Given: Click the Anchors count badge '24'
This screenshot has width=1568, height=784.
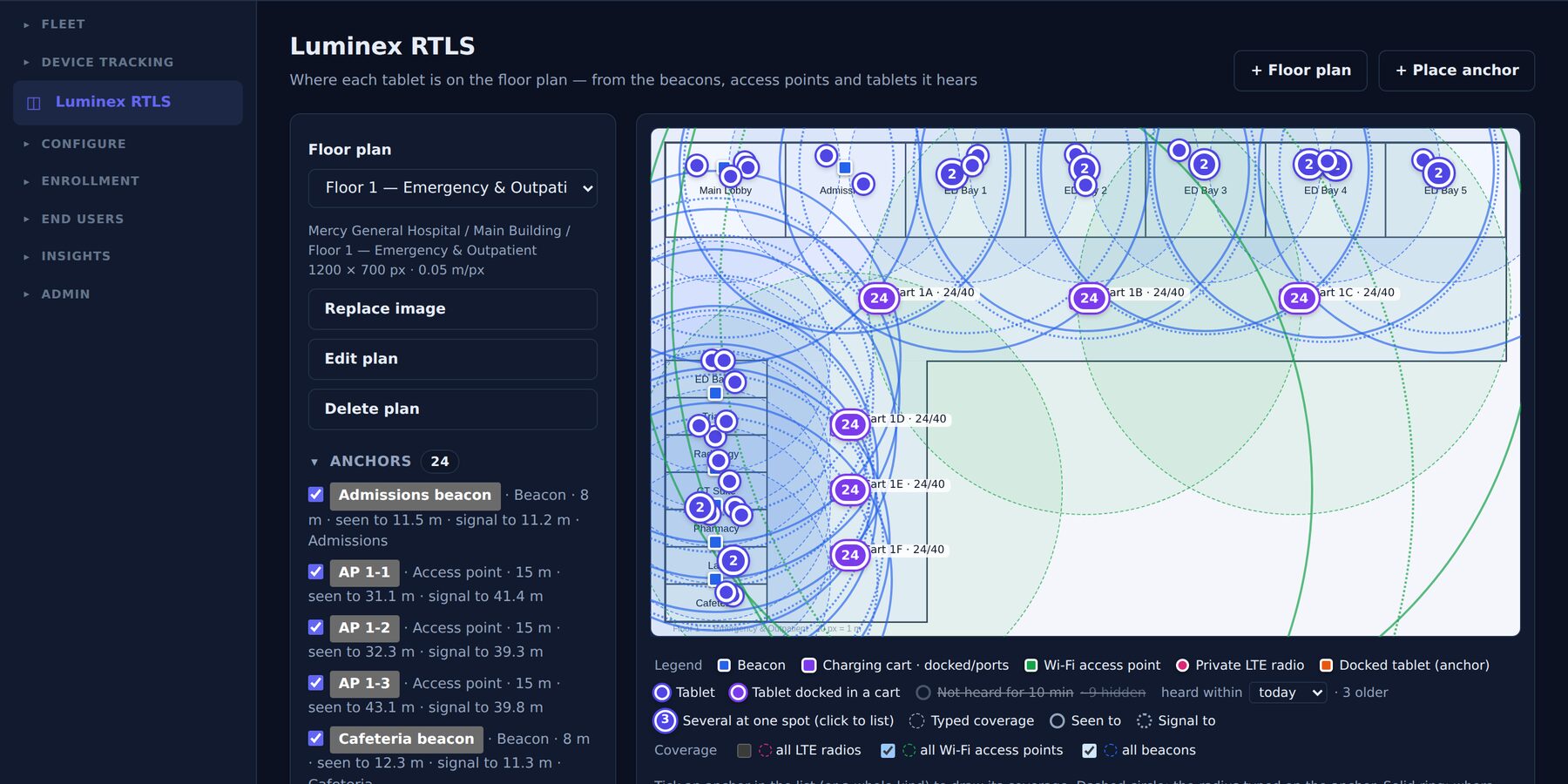Looking at the screenshot, I should tap(440, 462).
